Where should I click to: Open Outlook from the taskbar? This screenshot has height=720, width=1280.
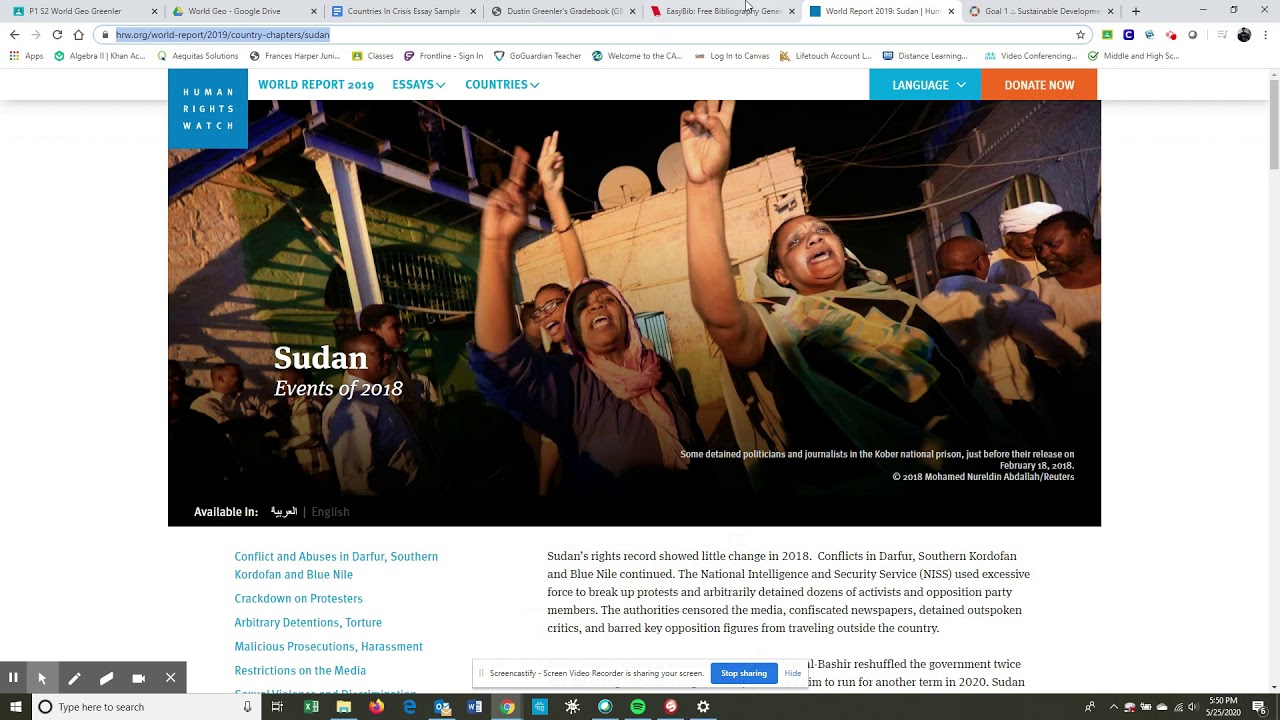(x=442, y=707)
